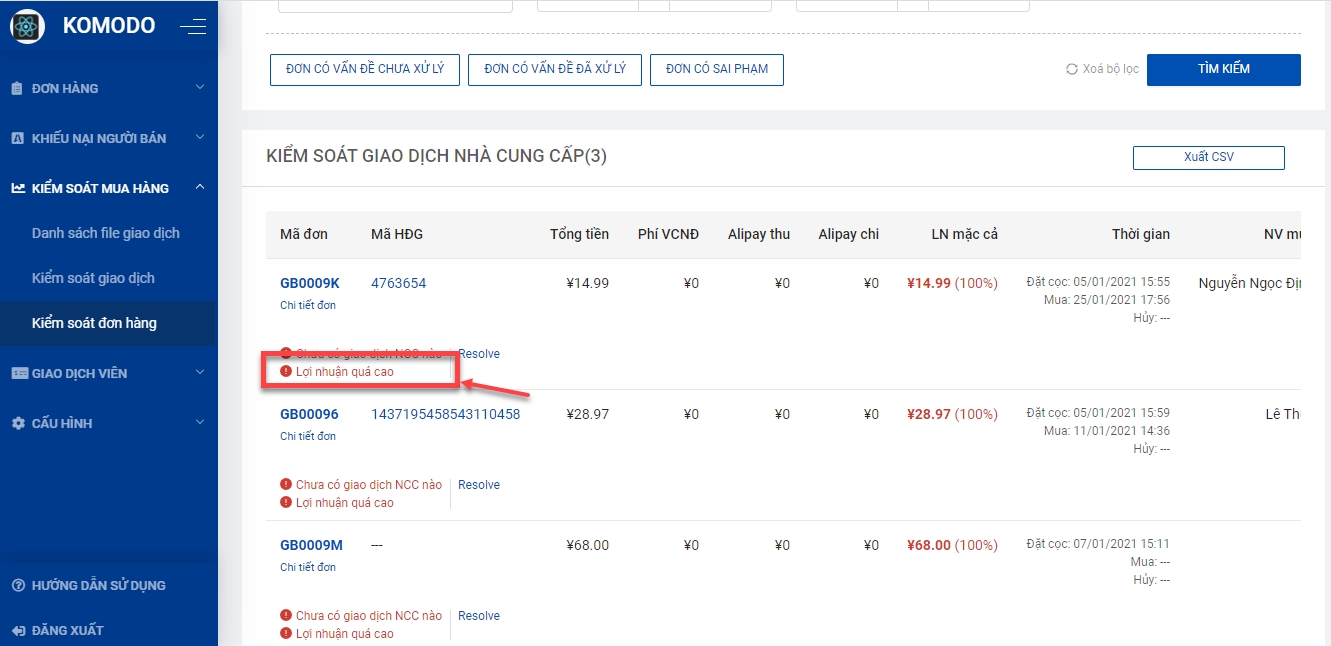The width and height of the screenshot is (1331, 646).
Task: Click the Komodo logo icon
Action: click(27, 26)
